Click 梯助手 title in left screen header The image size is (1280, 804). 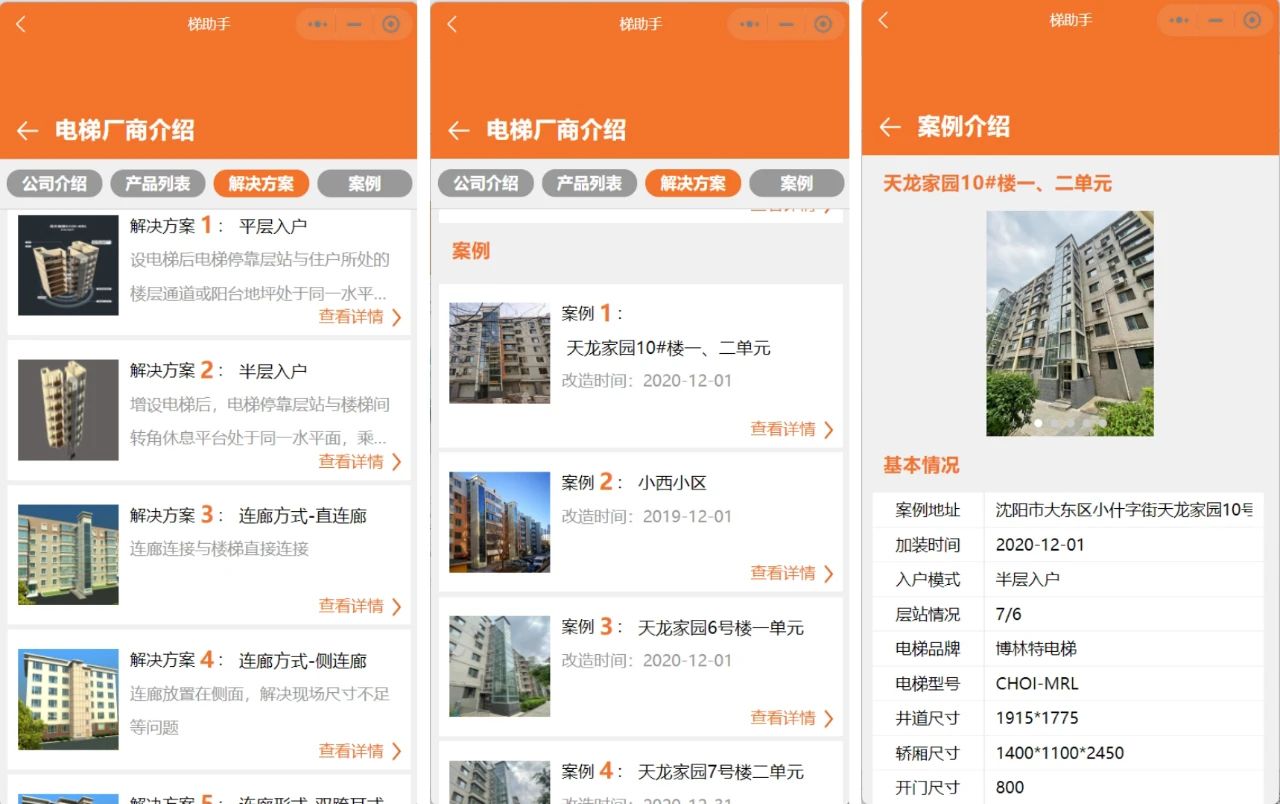tap(209, 24)
